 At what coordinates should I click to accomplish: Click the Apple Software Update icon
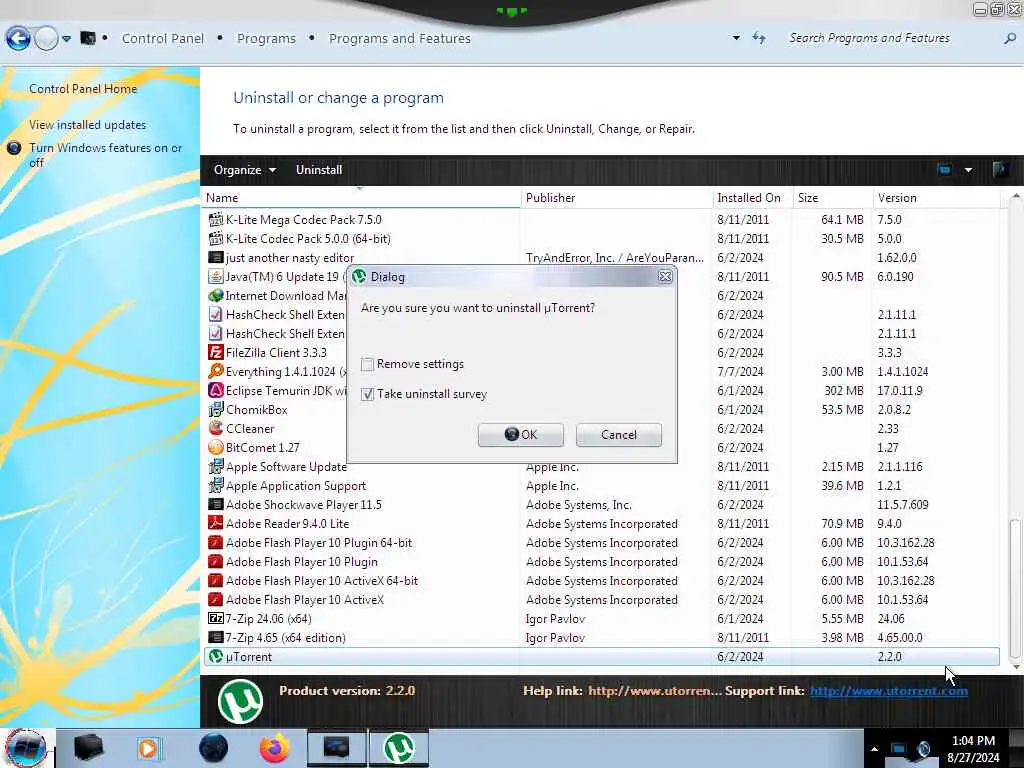[x=216, y=466]
